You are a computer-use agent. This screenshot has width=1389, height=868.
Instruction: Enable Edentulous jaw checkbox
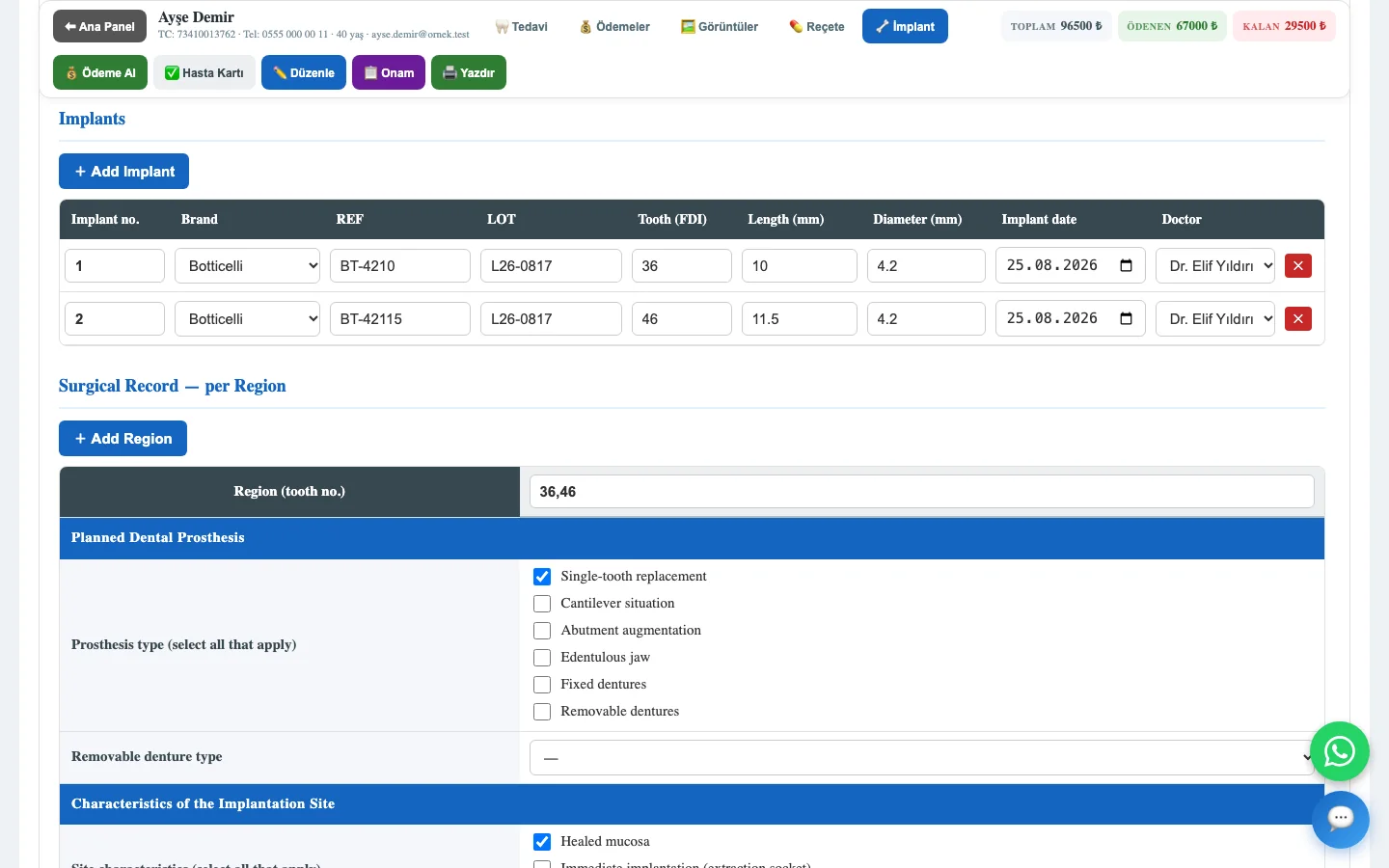coord(542,658)
